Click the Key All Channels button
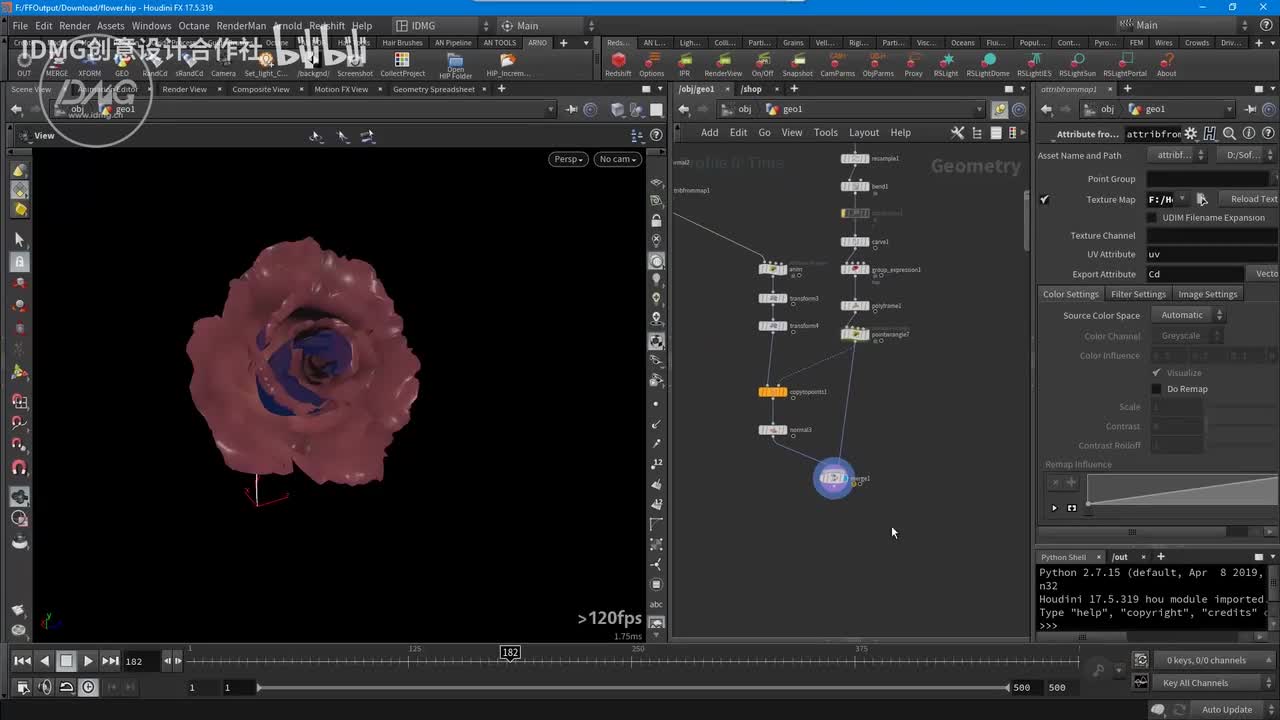Viewport: 1280px width, 720px height. (1195, 683)
